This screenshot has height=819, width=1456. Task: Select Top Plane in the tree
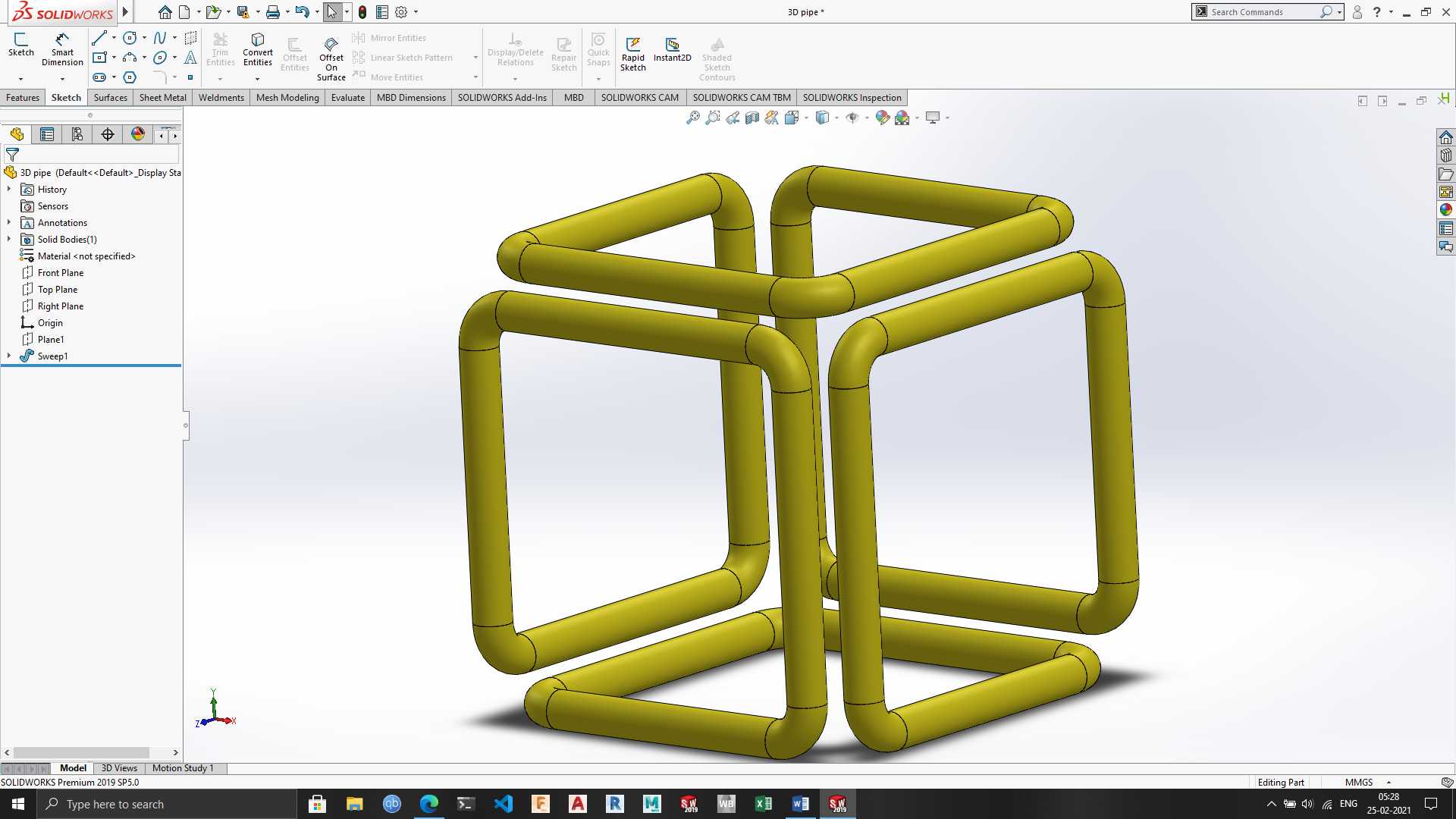pos(58,289)
